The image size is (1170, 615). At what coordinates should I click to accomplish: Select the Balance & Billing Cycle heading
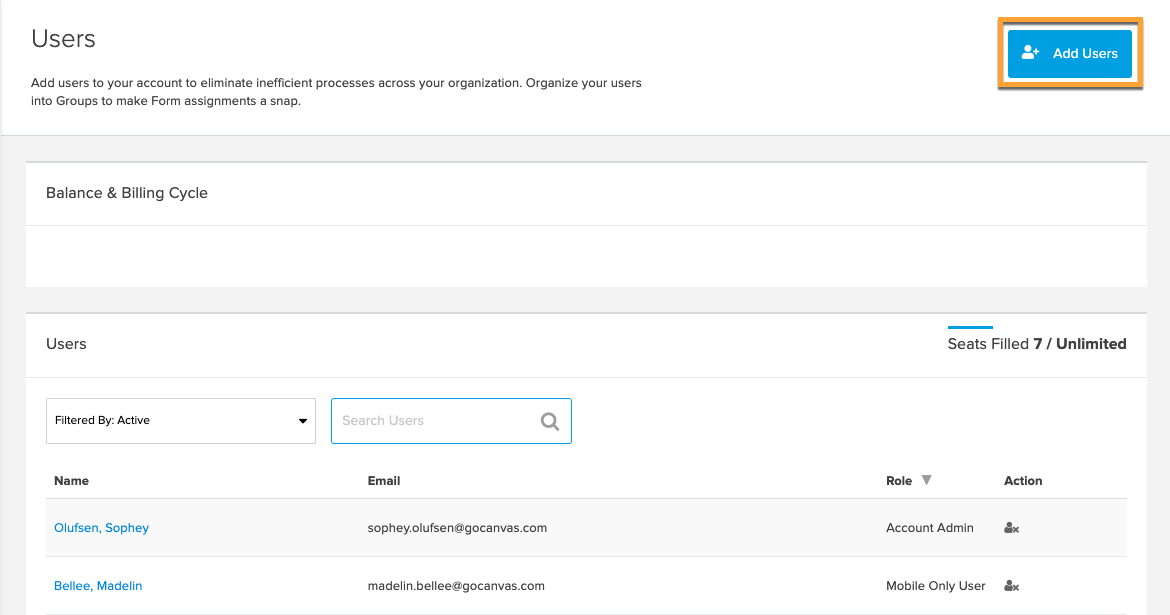point(127,193)
